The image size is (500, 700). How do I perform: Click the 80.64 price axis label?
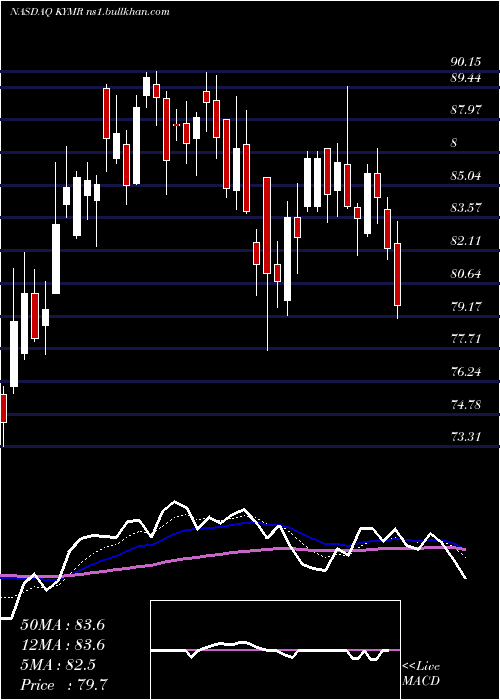(x=466, y=274)
